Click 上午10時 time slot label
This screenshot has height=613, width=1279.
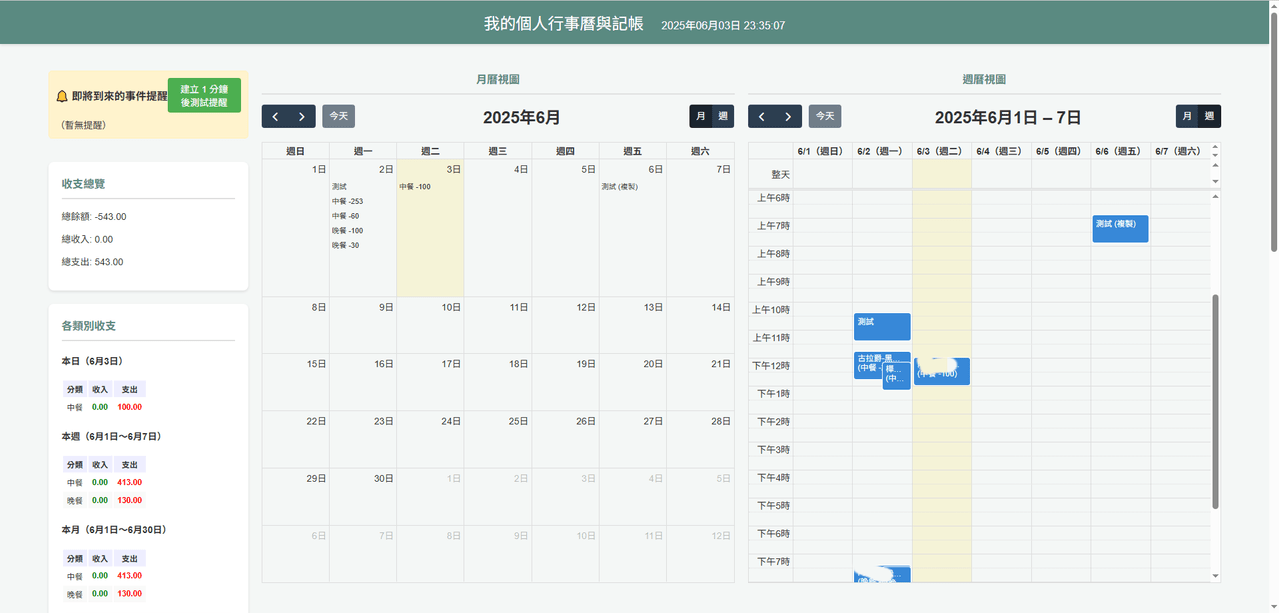(771, 310)
